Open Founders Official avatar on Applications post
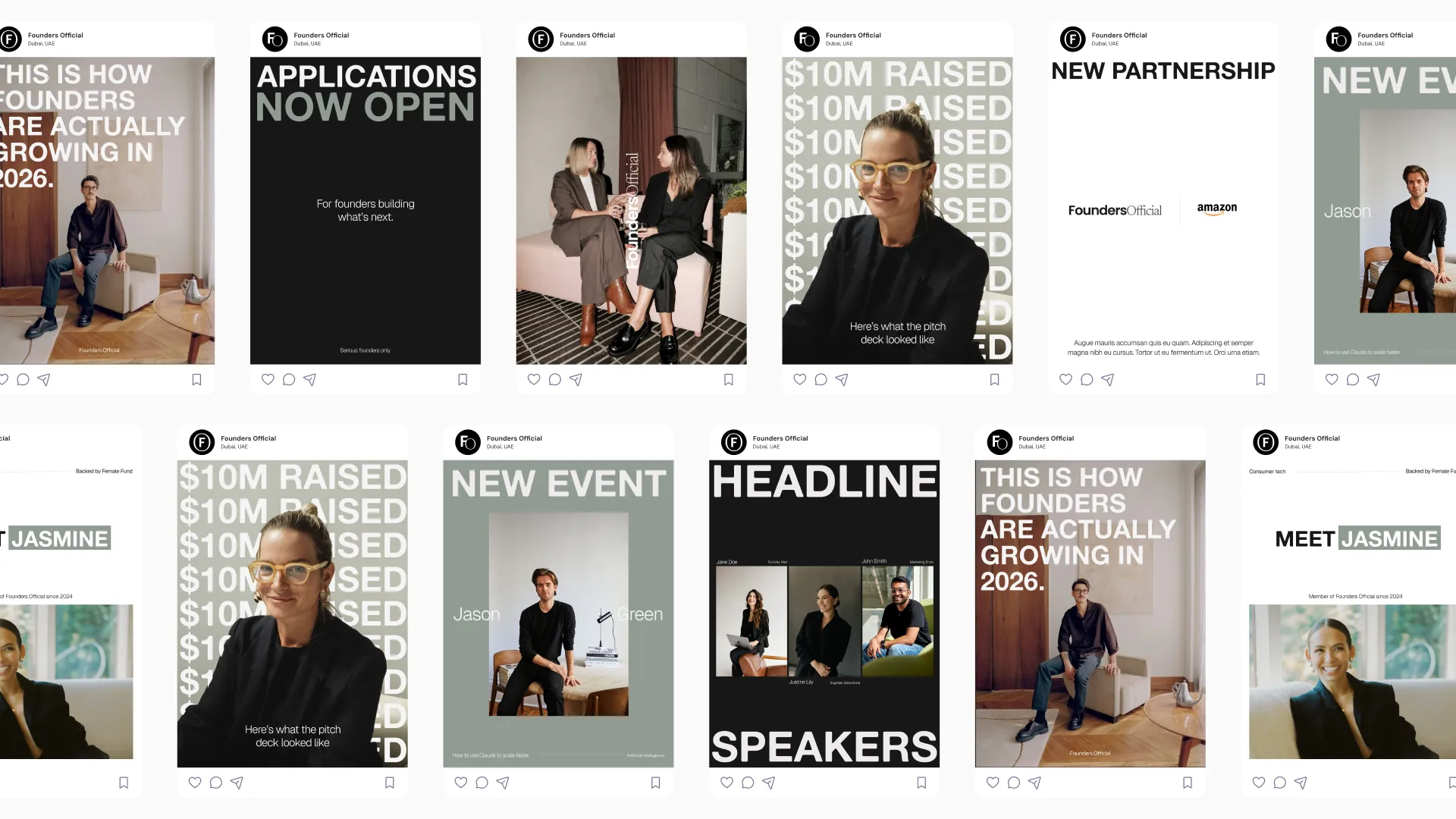Viewport: 1456px width, 819px height. pos(275,39)
